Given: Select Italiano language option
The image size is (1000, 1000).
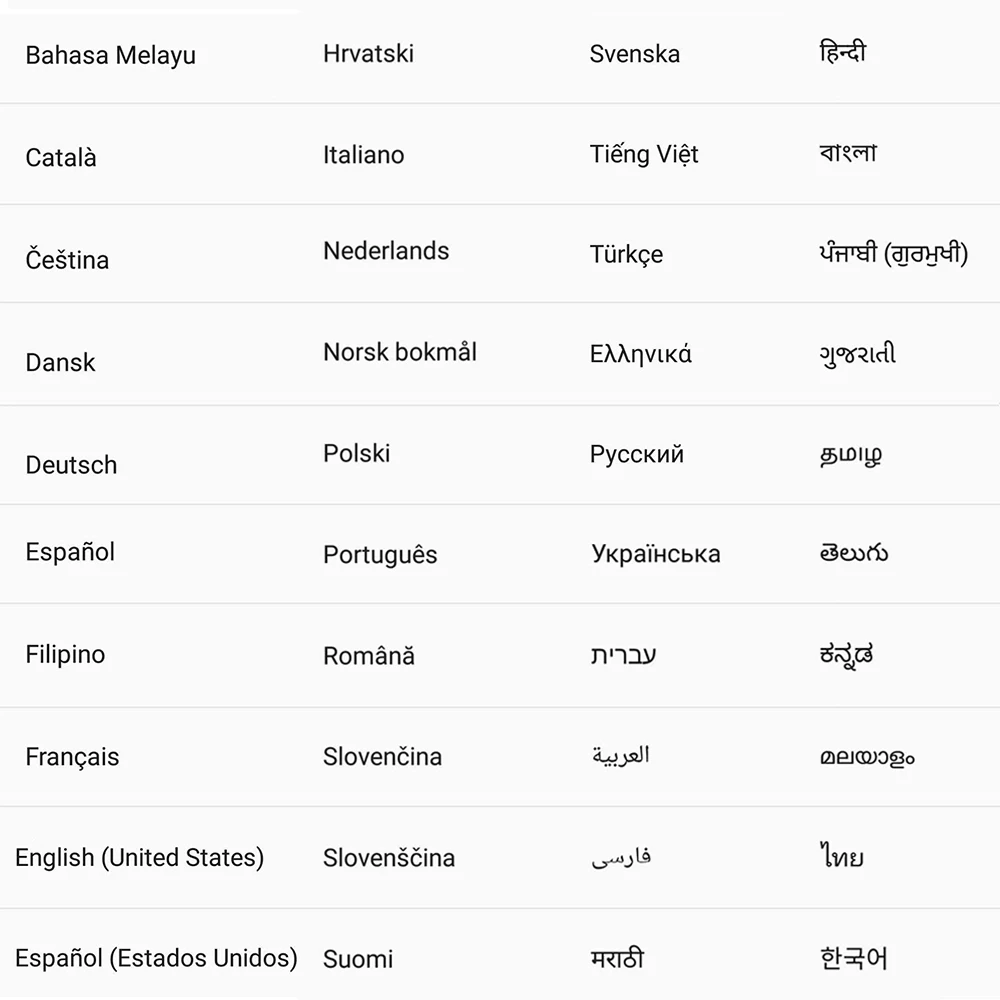Looking at the screenshot, I should tap(363, 155).
